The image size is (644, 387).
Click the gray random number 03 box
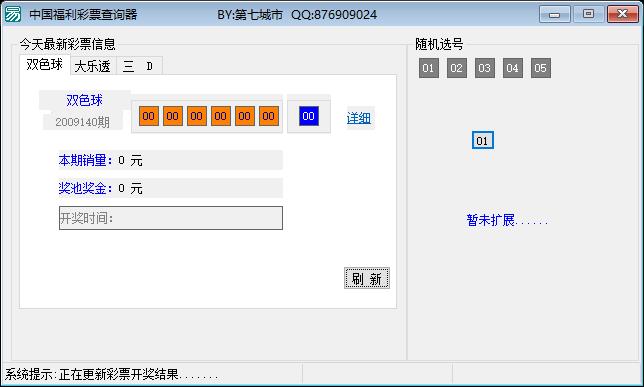click(x=485, y=68)
